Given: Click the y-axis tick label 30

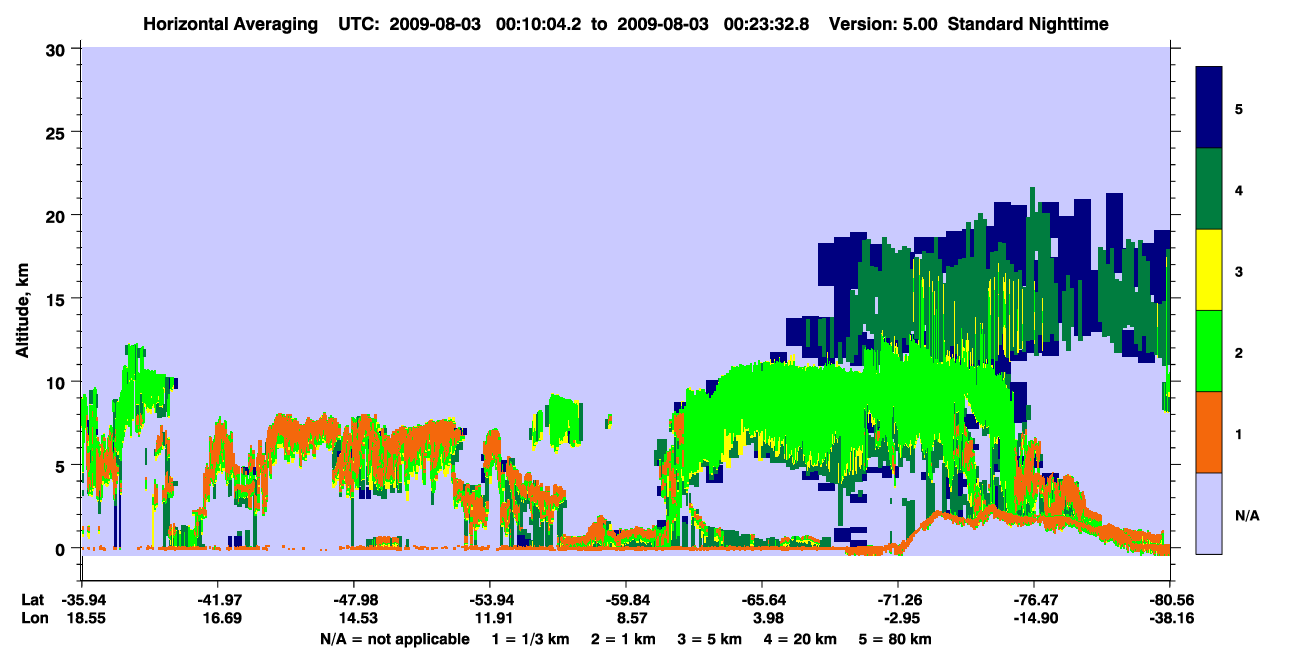Looking at the screenshot, I should [57, 49].
